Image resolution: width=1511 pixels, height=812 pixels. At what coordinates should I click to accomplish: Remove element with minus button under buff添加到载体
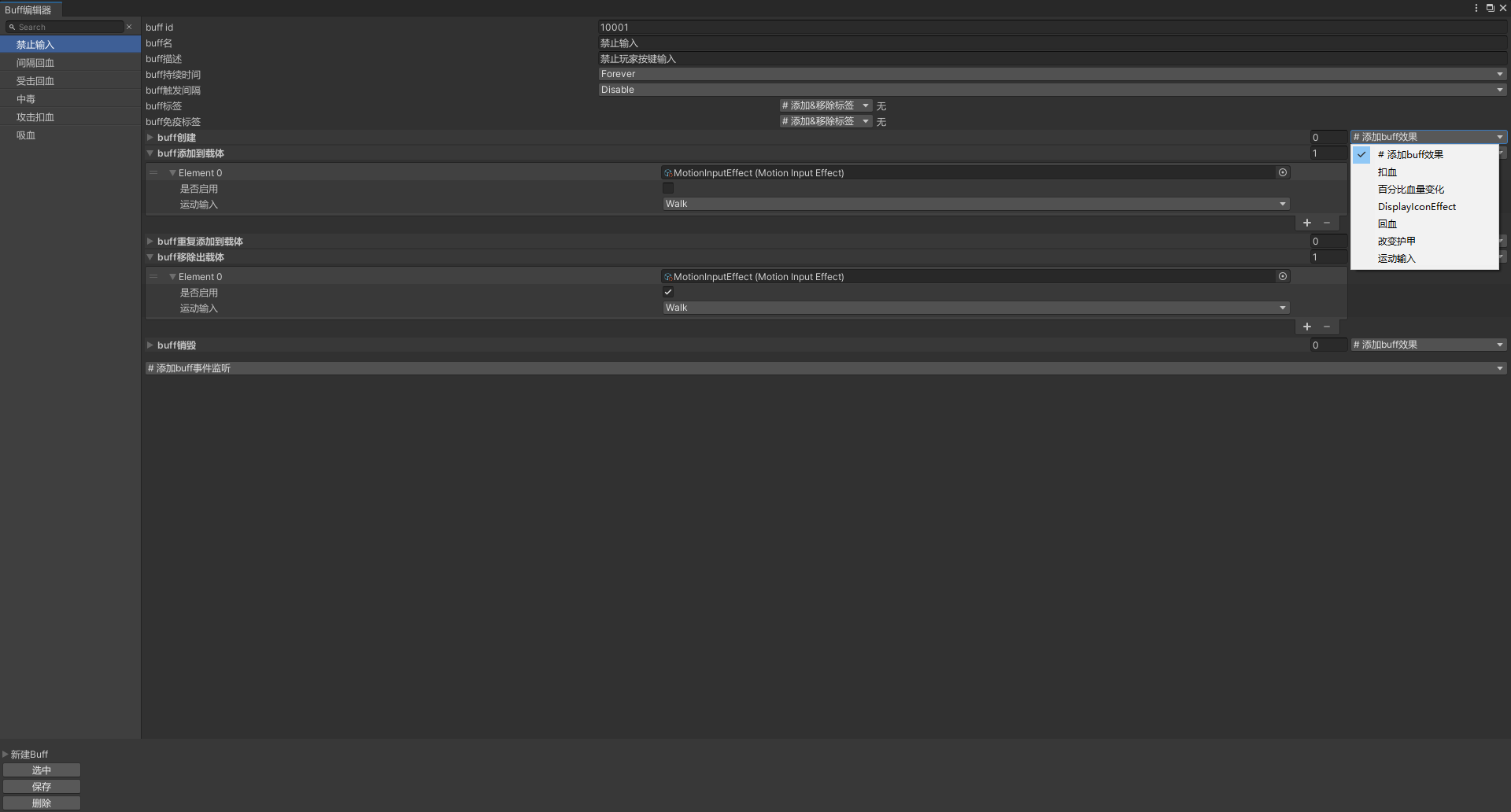1327,223
